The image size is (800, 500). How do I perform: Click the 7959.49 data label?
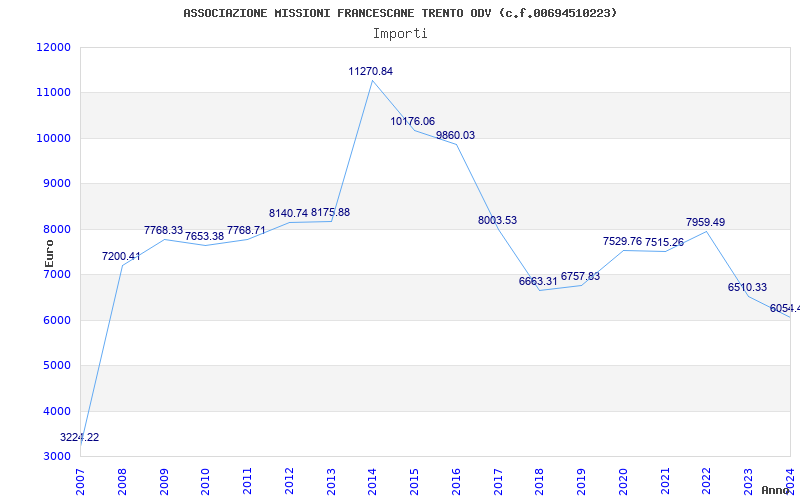[x=706, y=222]
